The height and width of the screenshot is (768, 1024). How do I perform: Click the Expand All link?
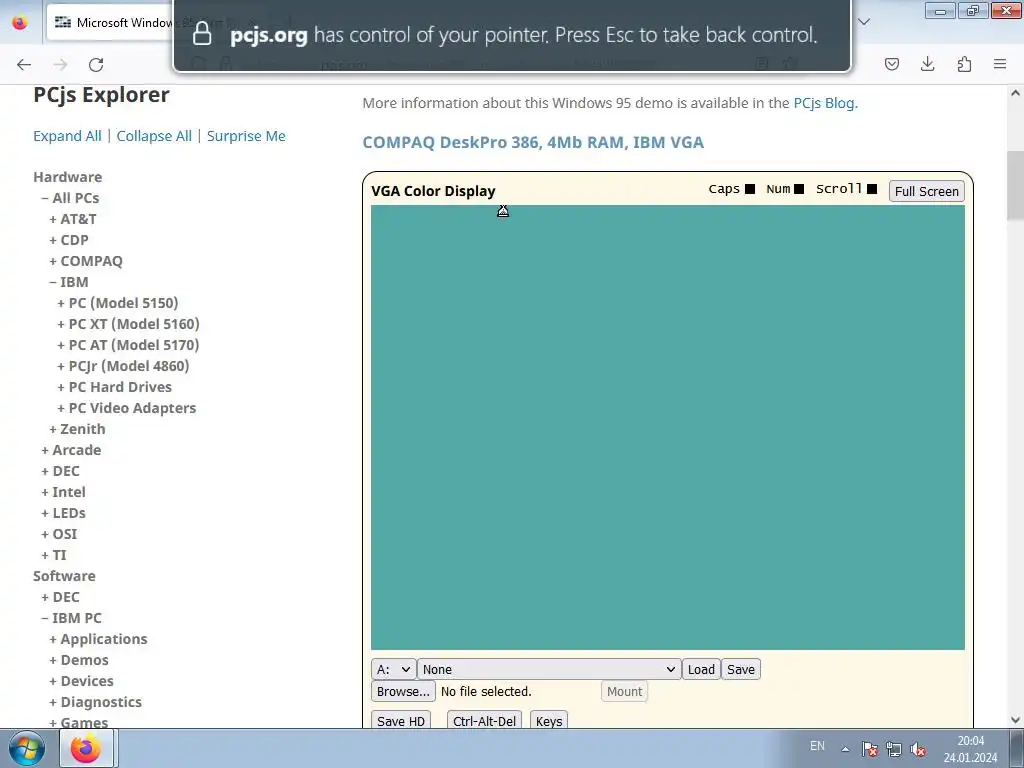coord(67,136)
